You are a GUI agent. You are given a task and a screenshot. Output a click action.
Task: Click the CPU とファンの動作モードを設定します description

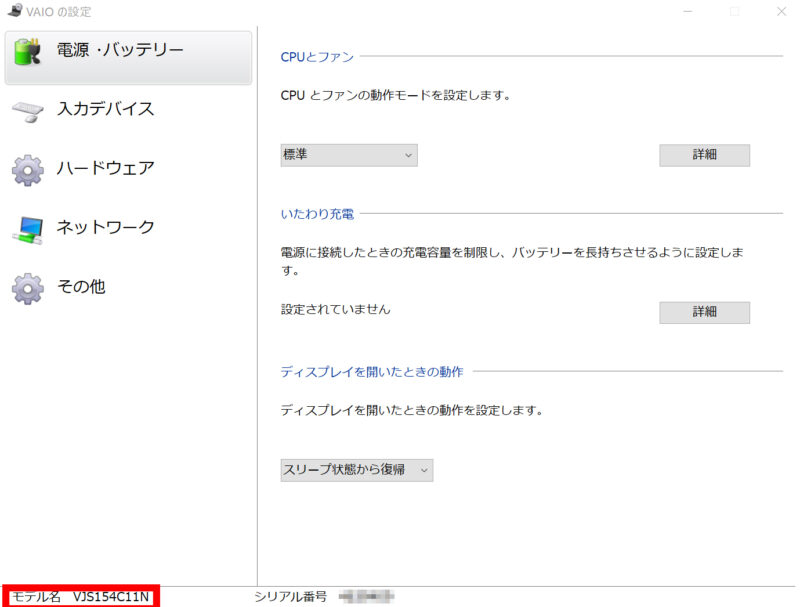coord(395,95)
